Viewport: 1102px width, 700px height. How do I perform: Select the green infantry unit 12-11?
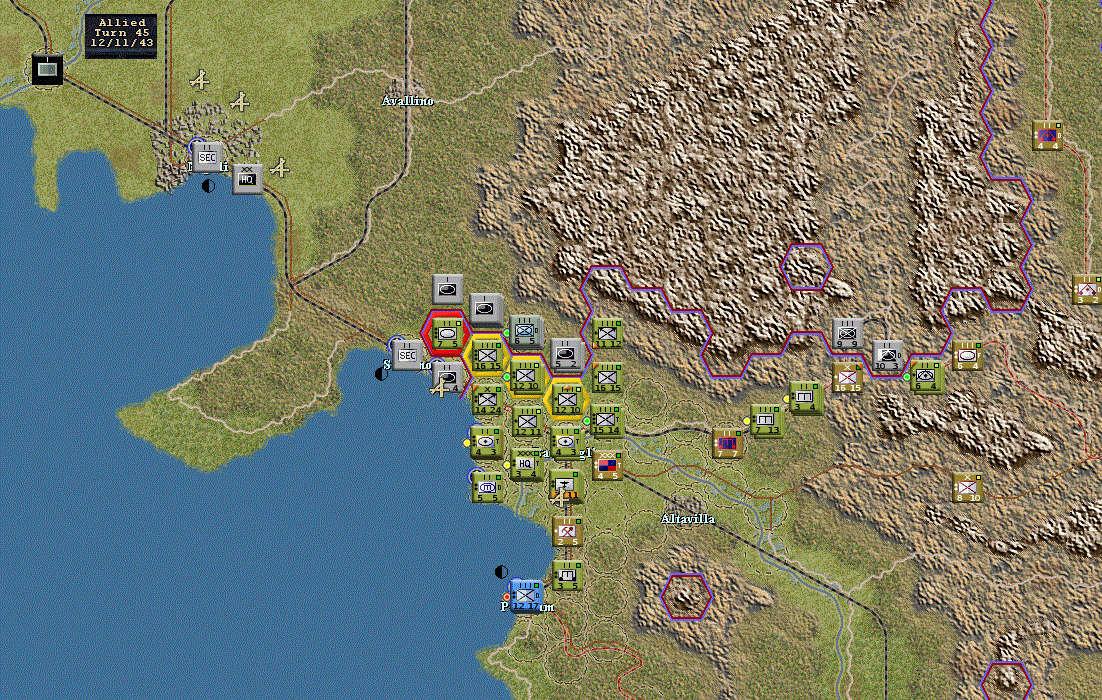coord(526,421)
